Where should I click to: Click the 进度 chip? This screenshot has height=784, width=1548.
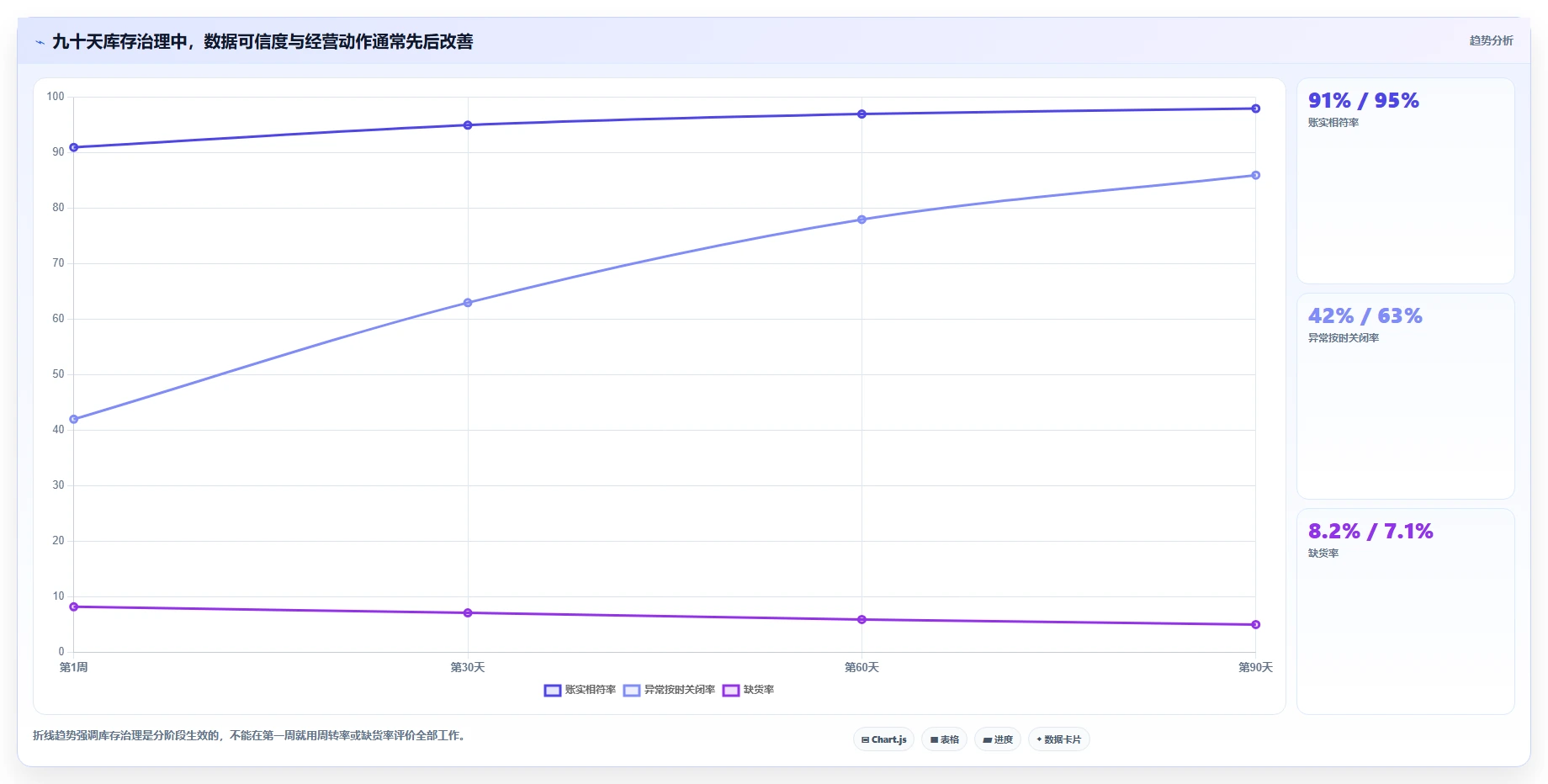998,739
